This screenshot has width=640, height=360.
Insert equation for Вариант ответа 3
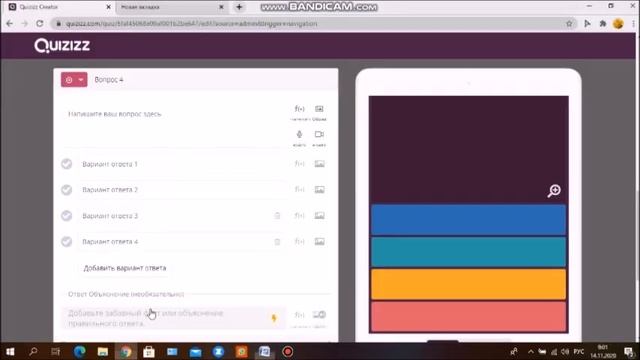tap(300, 216)
